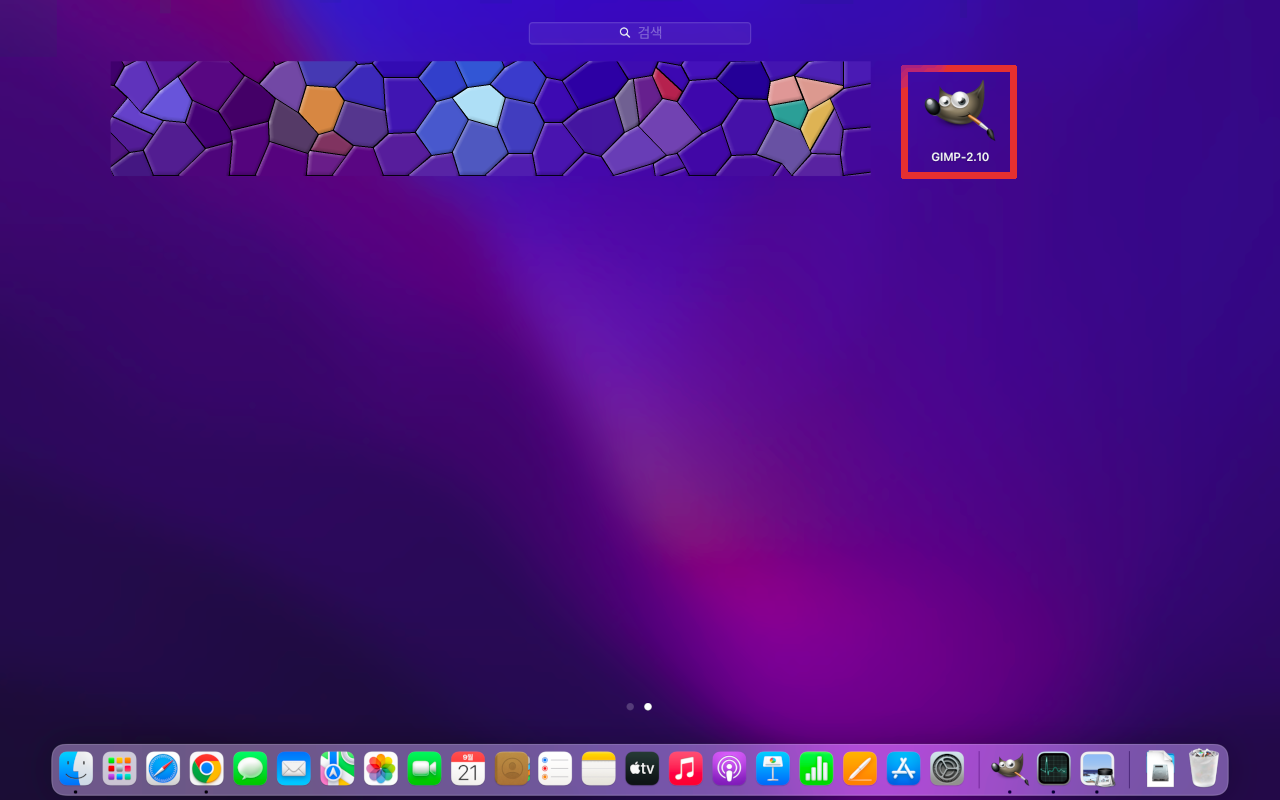
Task: Click Launchpad icon in the dock
Action: pyautogui.click(x=120, y=768)
